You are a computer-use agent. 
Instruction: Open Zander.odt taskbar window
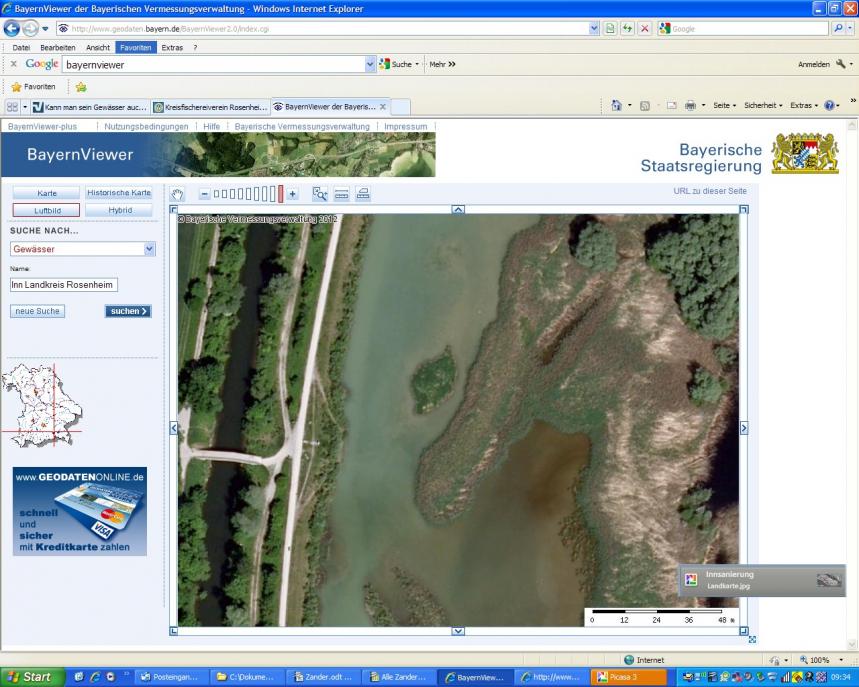[x=324, y=677]
